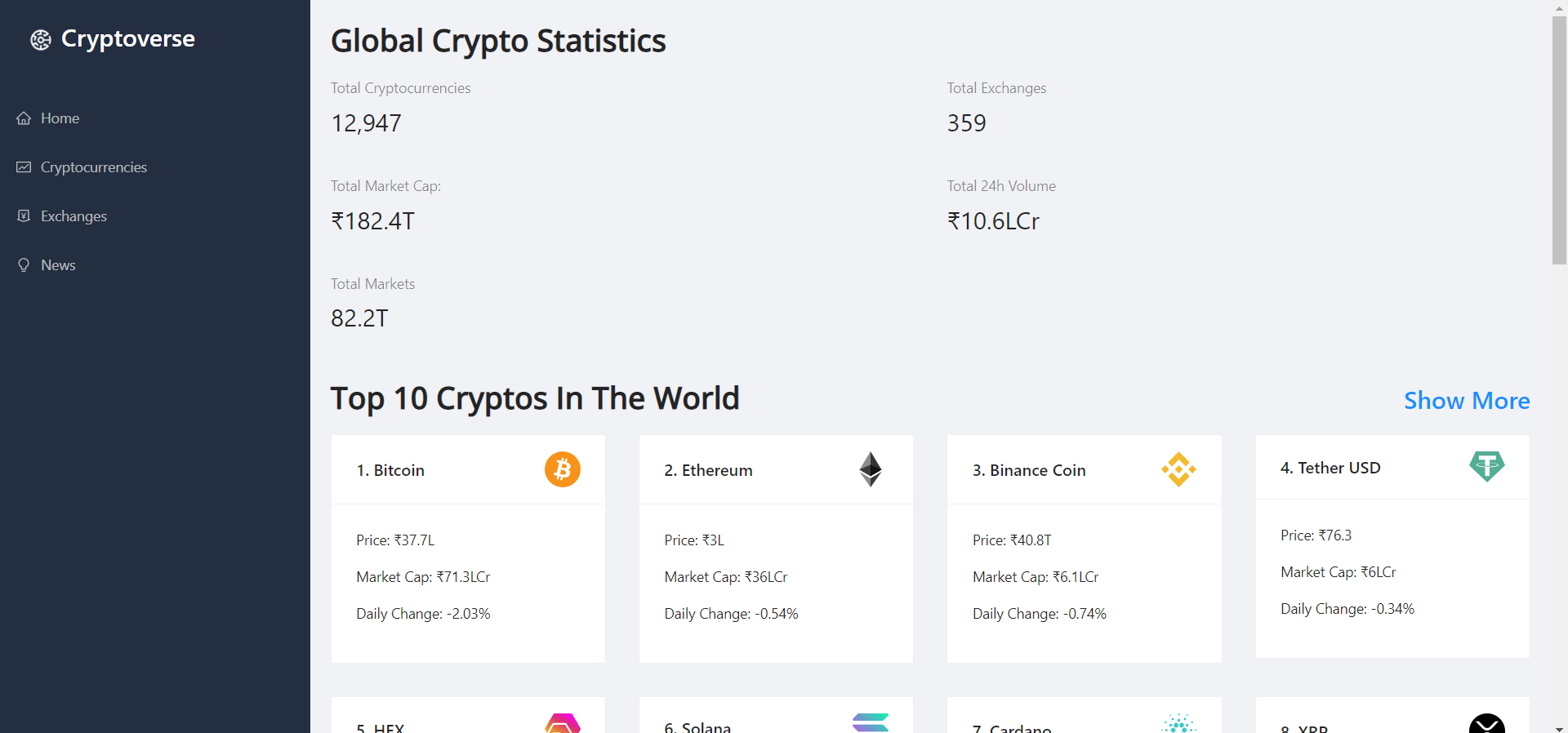1568x733 pixels.
Task: Click the Exchanges sidebar icon
Action: [x=24, y=216]
